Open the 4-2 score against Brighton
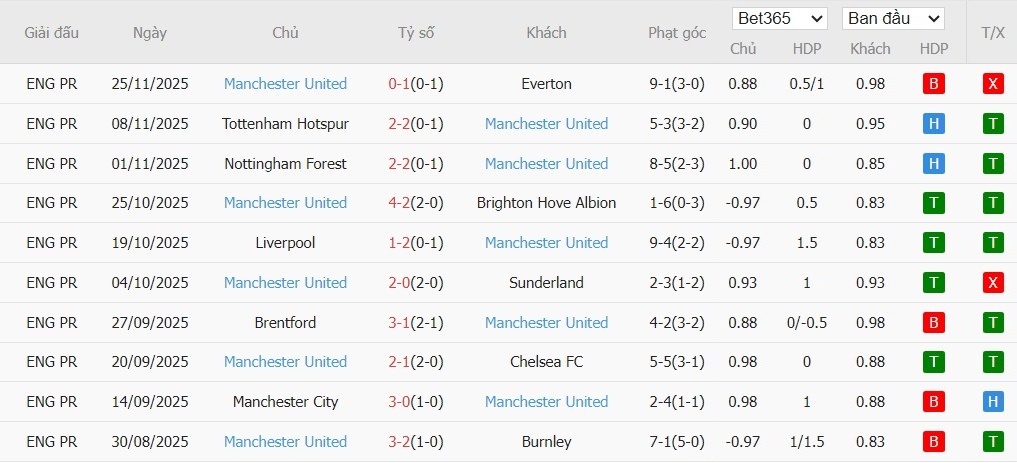 (x=400, y=203)
